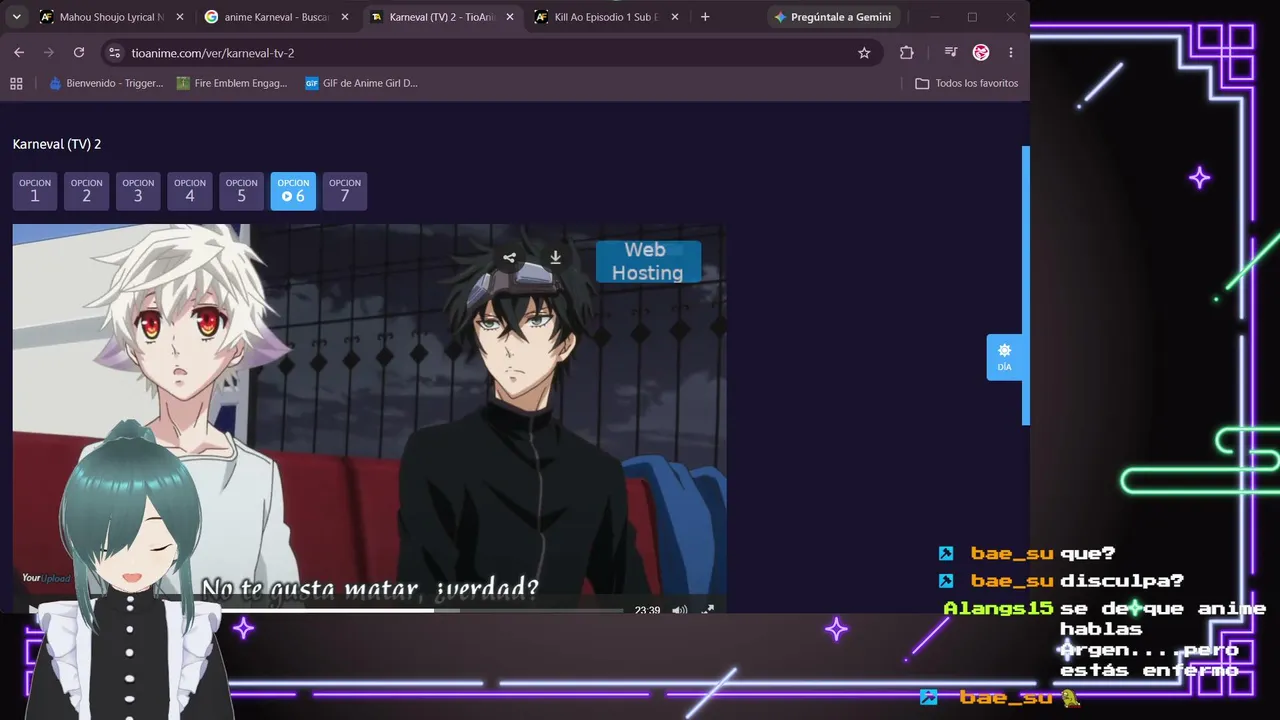Open the GIF de Anime Girl bookmark
The height and width of the screenshot is (720, 1280).
[x=362, y=84]
